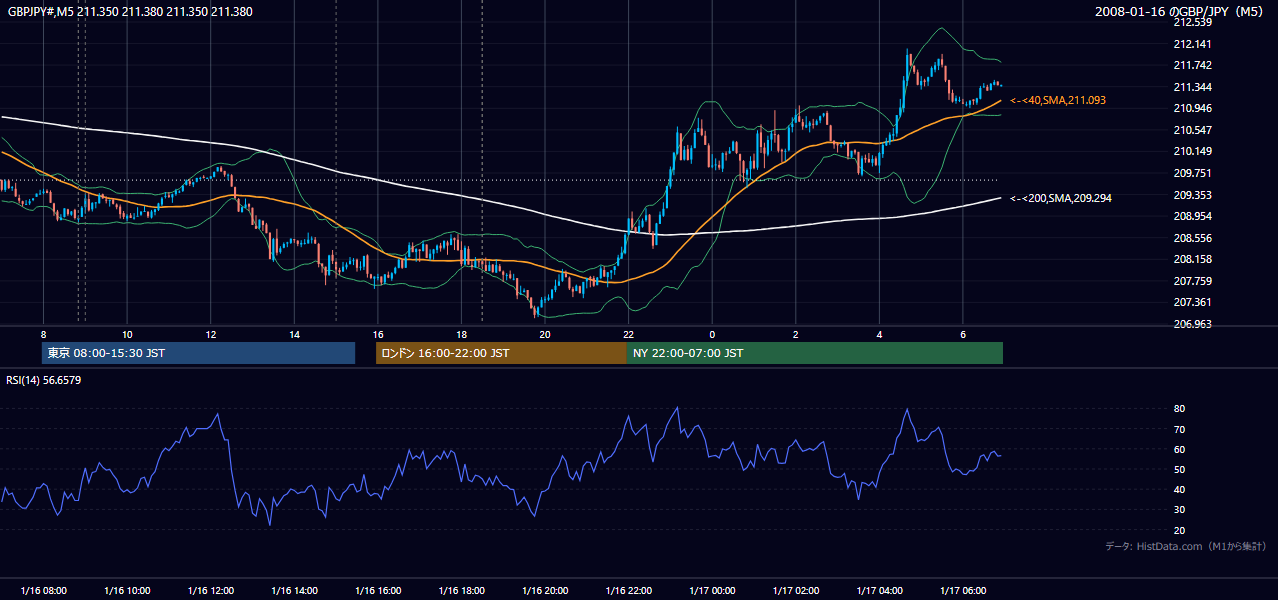Click hour tick 10 under price chart
1278x600 pixels.
click(127, 334)
